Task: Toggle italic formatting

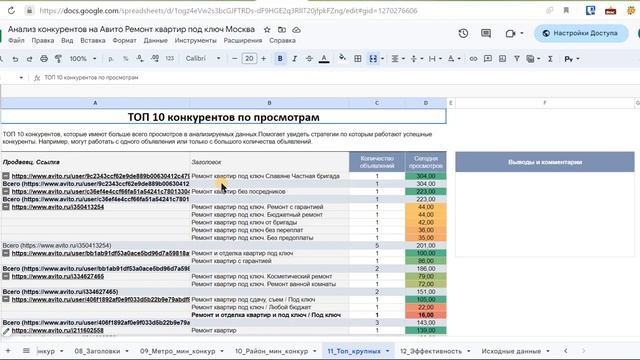Action: (294, 59)
